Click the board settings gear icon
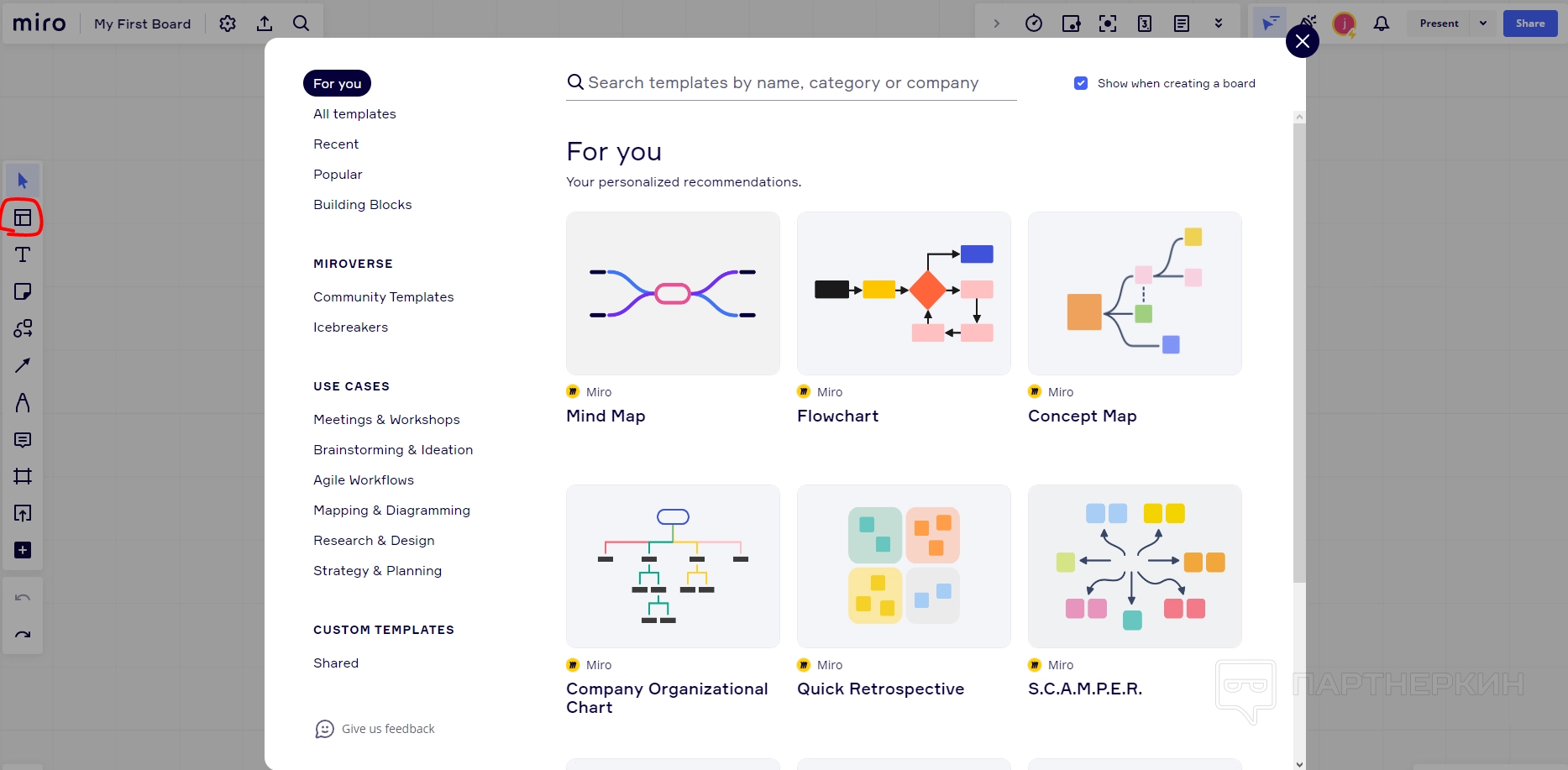 [228, 24]
